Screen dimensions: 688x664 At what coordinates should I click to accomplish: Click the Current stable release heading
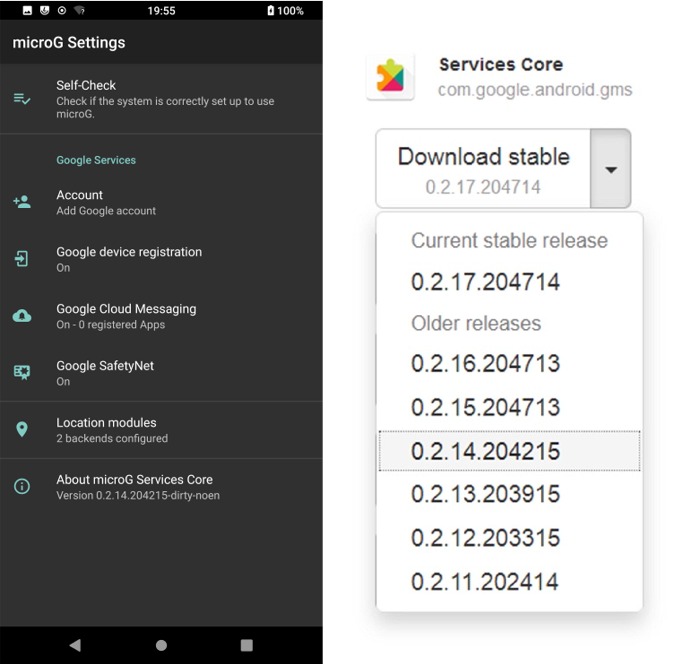tap(509, 240)
